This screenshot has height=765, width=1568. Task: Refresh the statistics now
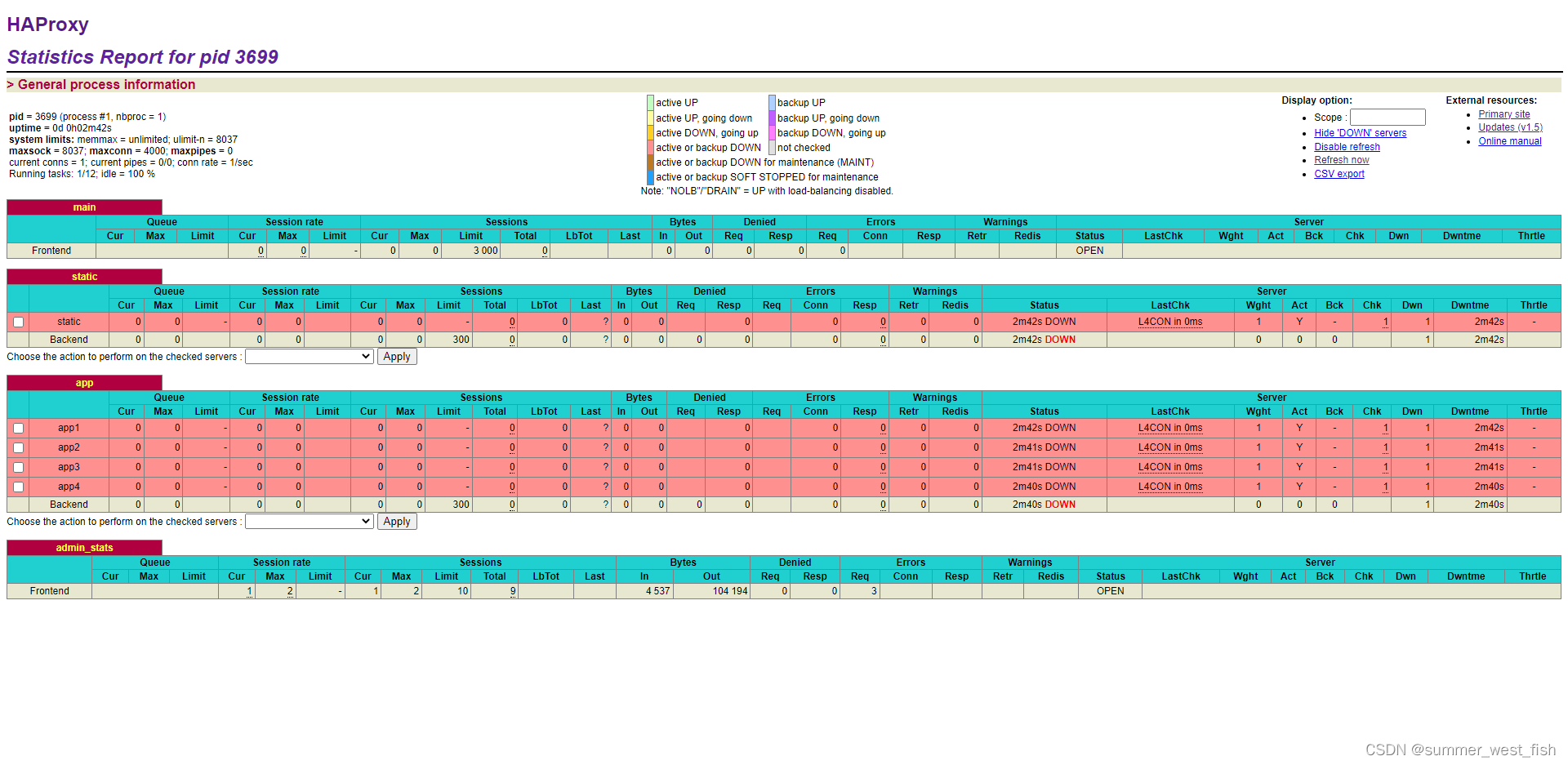click(x=1341, y=160)
